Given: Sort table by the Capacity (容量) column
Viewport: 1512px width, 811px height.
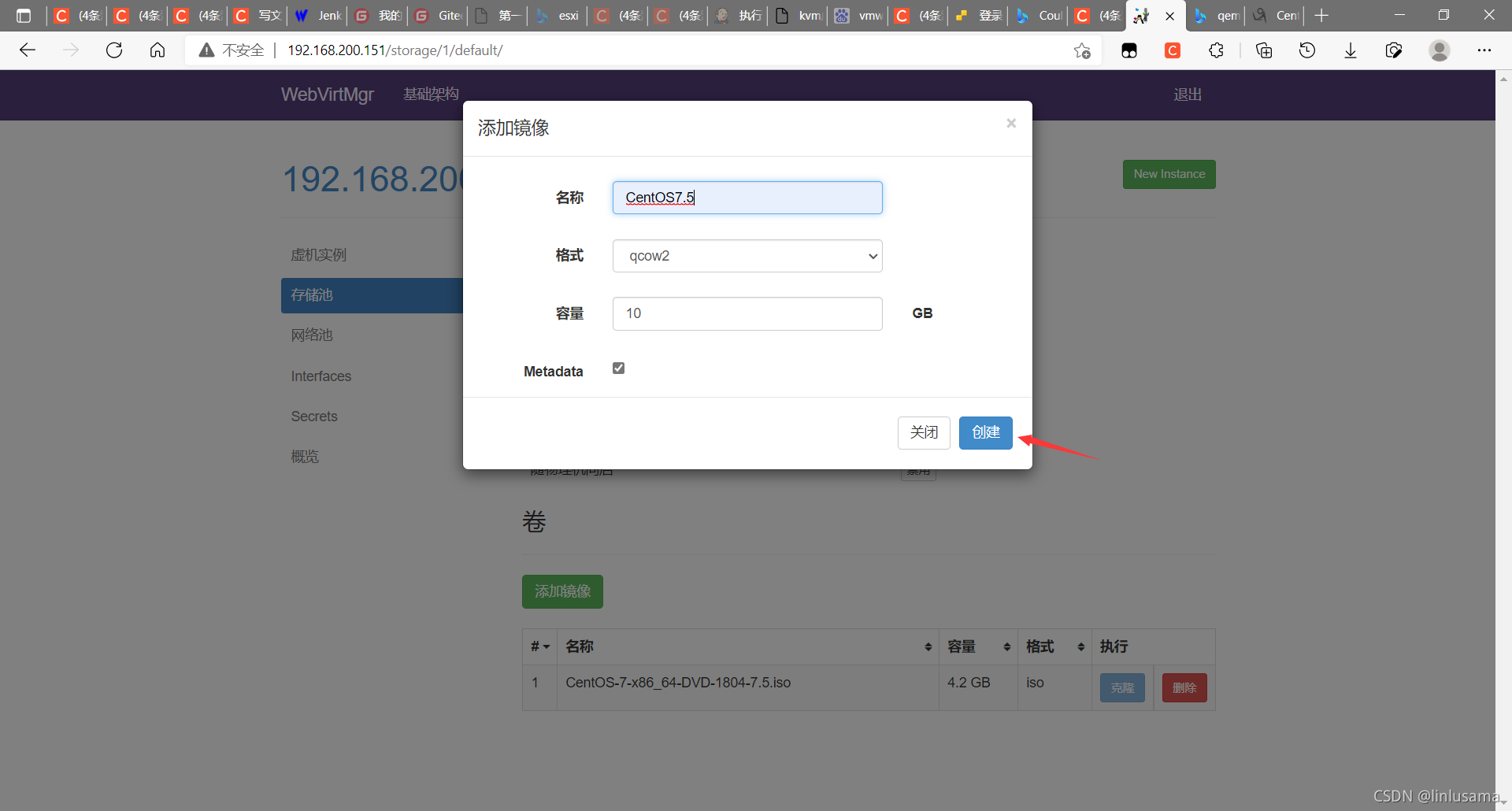Looking at the screenshot, I should (x=978, y=646).
